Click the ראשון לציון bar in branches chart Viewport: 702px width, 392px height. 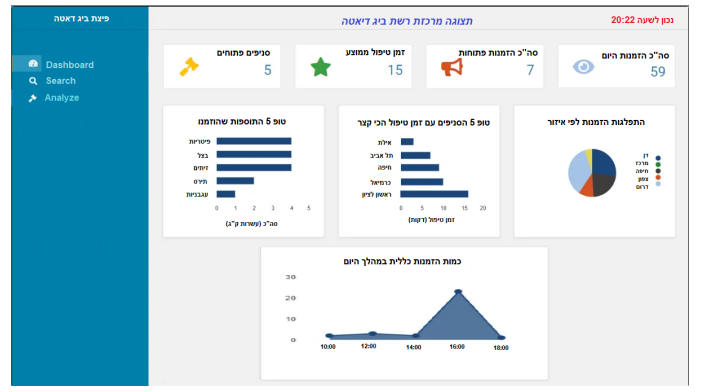coord(434,194)
